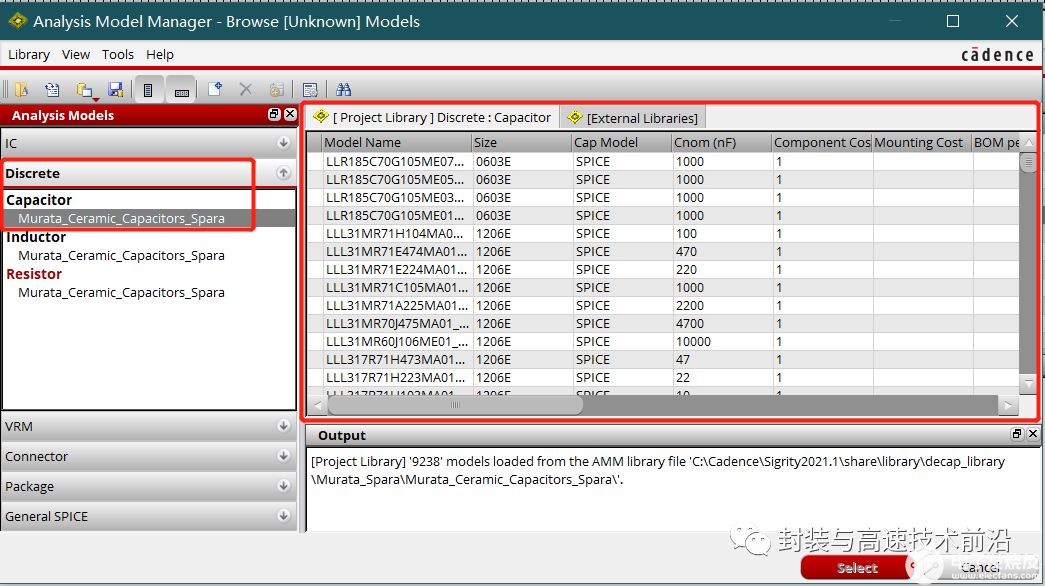Expand the IC category section
Screen dimensions: 1045x586
click(283, 144)
